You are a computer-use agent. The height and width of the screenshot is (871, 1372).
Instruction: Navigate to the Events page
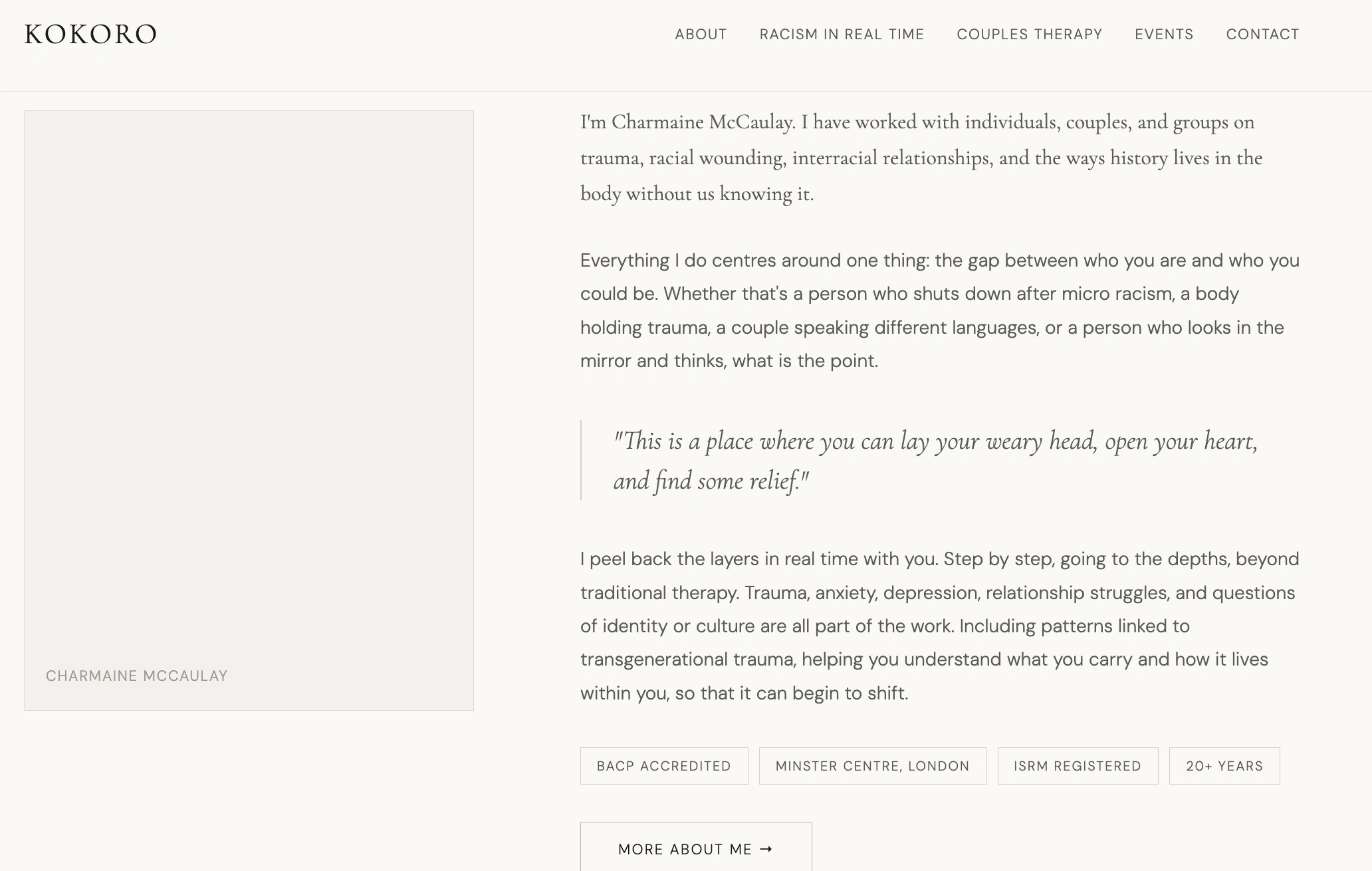click(x=1163, y=35)
